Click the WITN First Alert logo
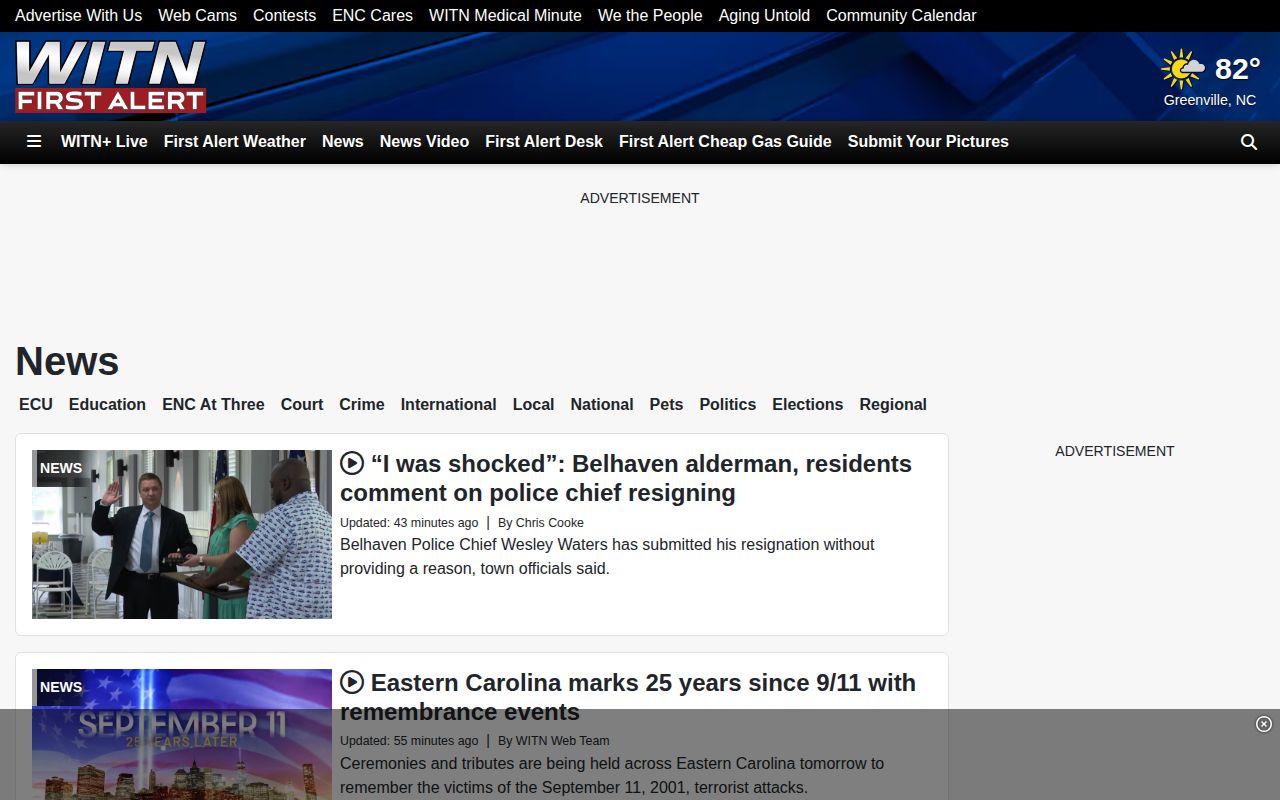Image resolution: width=1280 pixels, height=800 pixels. click(111, 76)
